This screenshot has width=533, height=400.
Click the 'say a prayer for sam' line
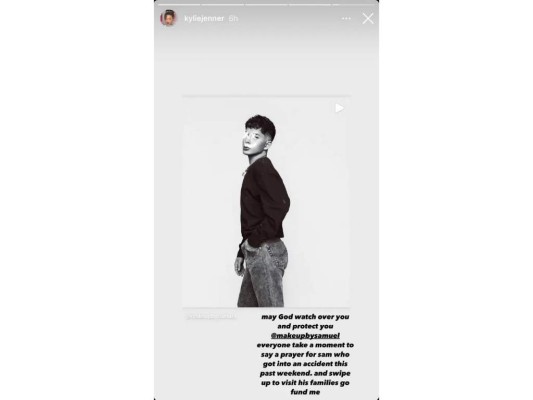point(305,354)
